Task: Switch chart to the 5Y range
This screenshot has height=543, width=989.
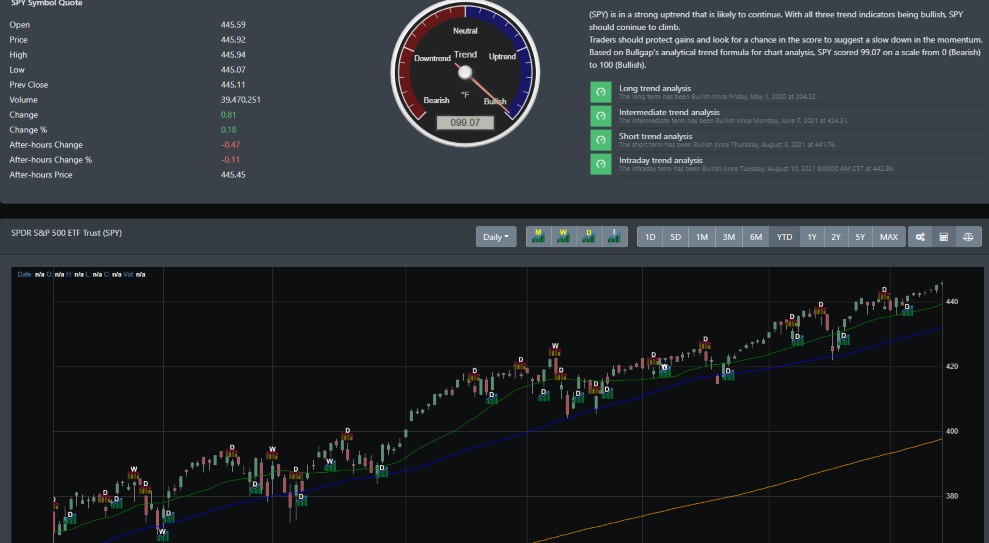Action: pos(860,237)
